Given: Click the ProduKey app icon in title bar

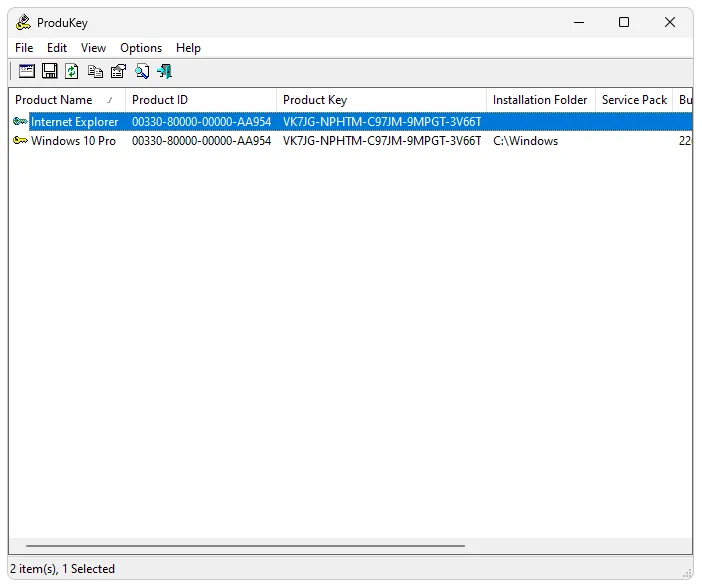Looking at the screenshot, I should (23, 22).
